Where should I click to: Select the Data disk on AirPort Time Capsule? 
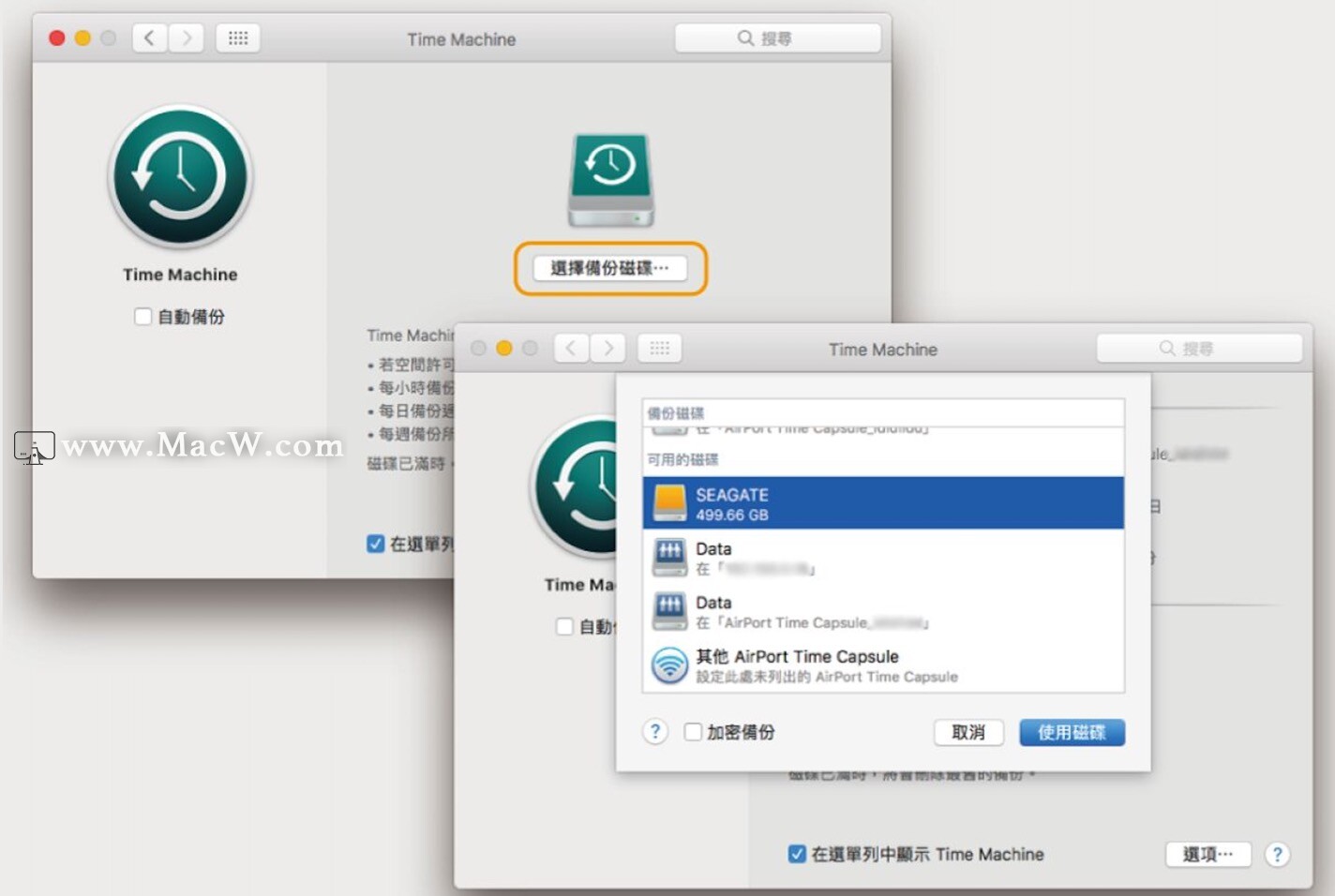[x=883, y=611]
